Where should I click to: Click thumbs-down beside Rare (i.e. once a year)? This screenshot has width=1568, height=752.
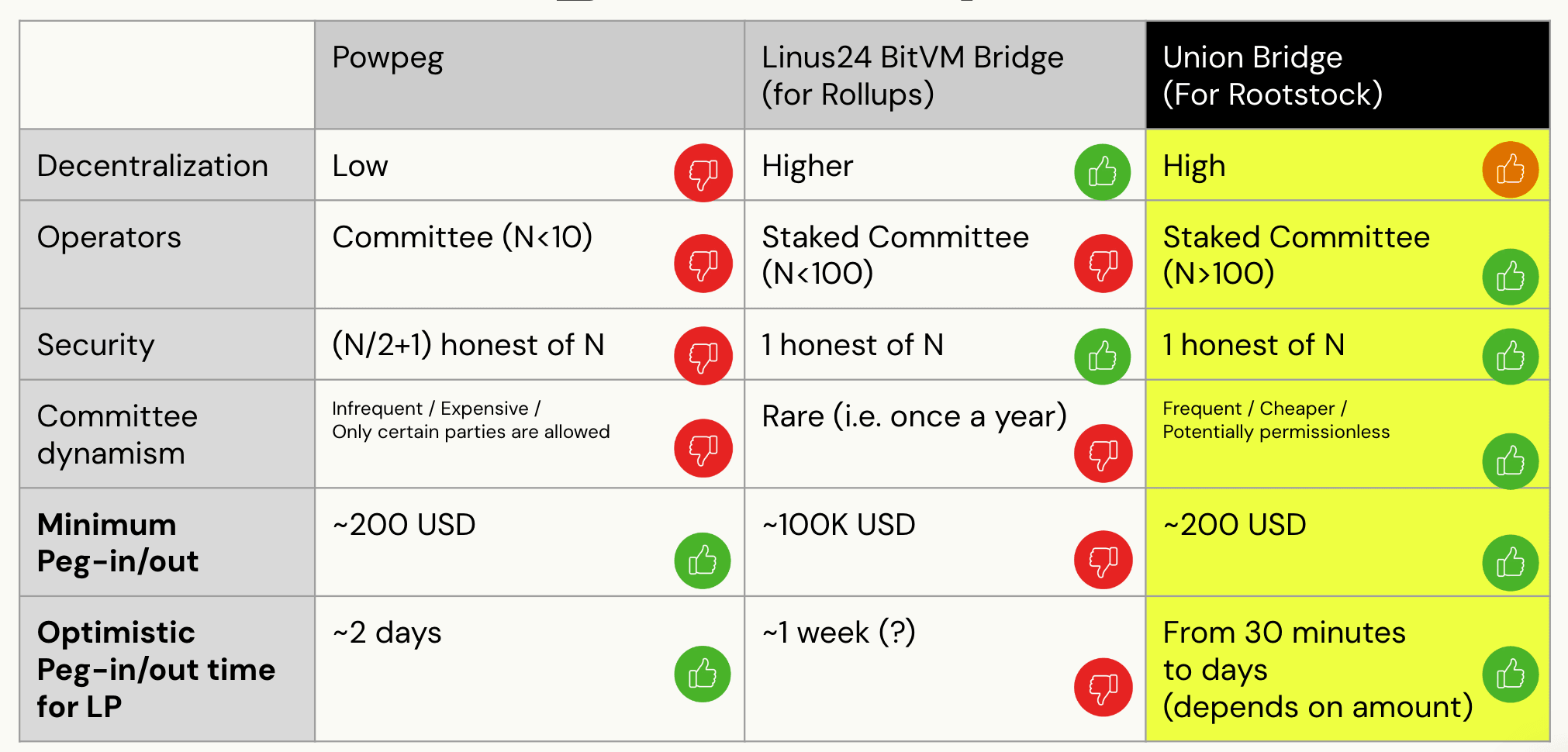(1103, 454)
